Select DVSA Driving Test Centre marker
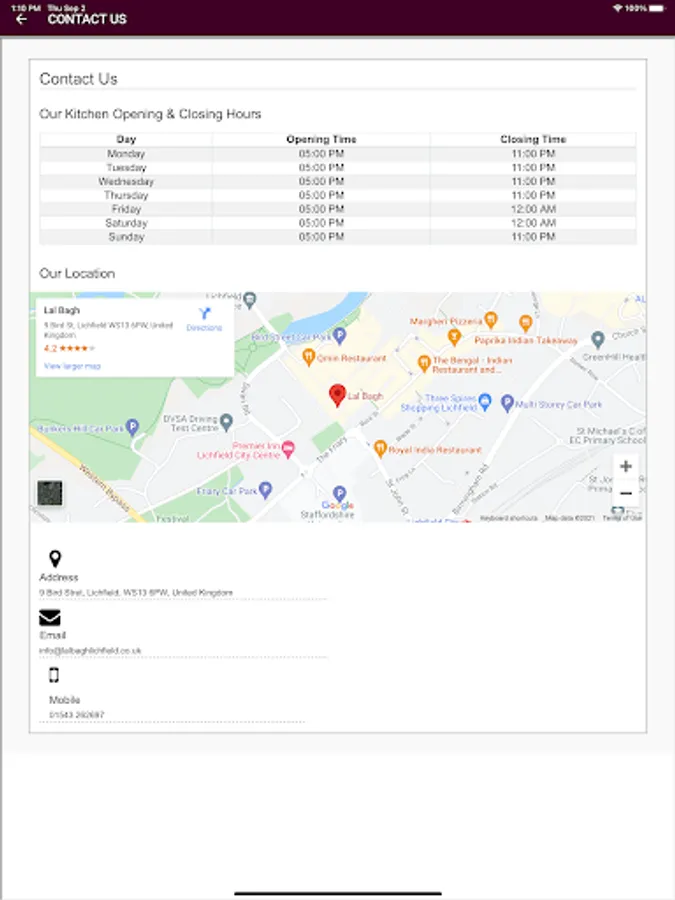The height and width of the screenshot is (900, 675). 227,422
